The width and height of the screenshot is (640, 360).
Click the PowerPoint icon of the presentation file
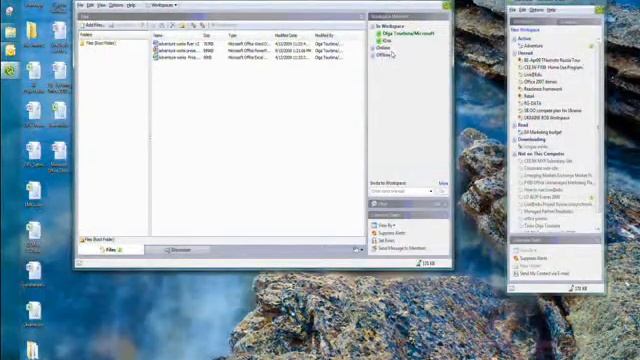coord(156,51)
